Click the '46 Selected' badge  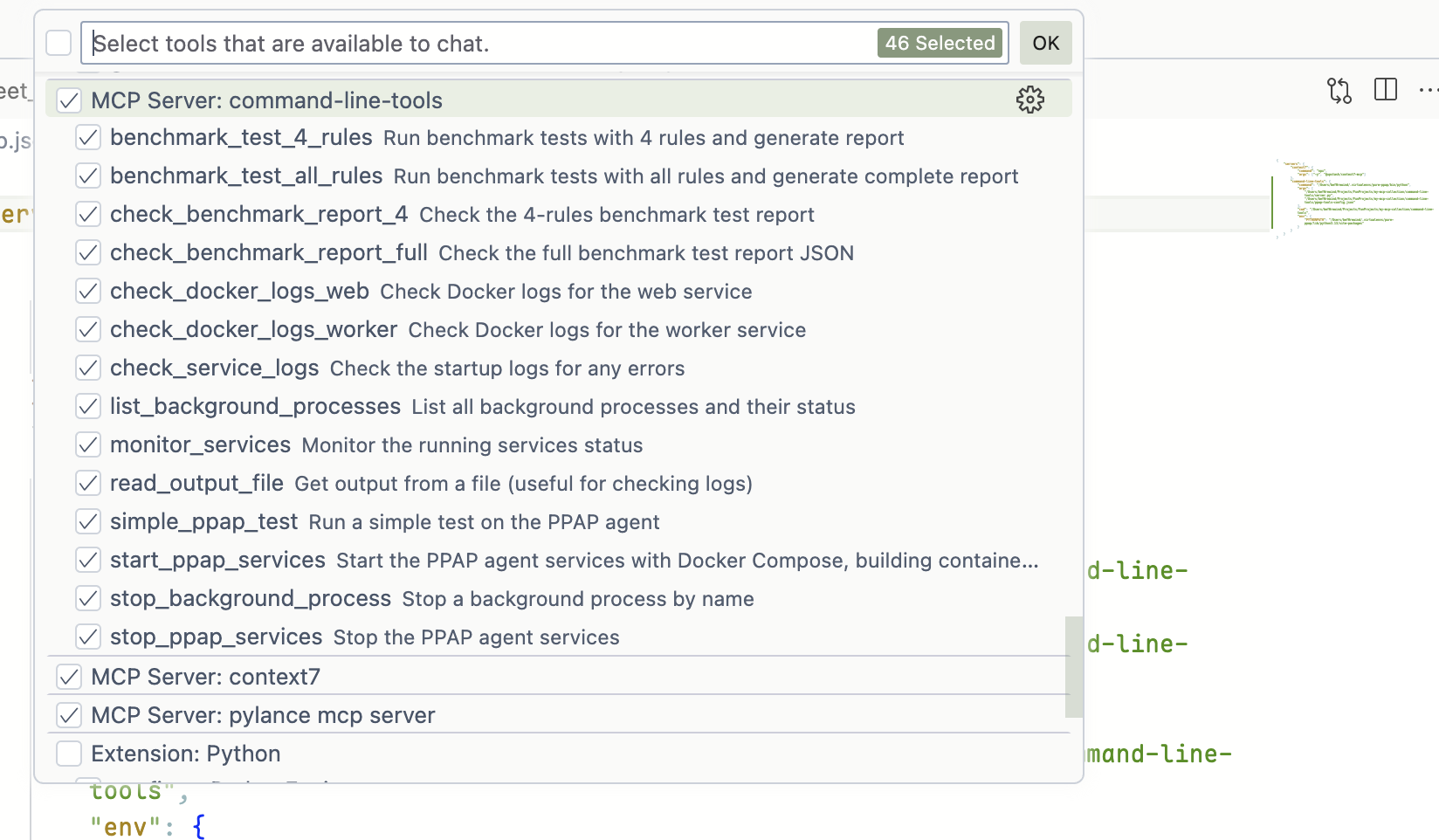click(x=940, y=43)
